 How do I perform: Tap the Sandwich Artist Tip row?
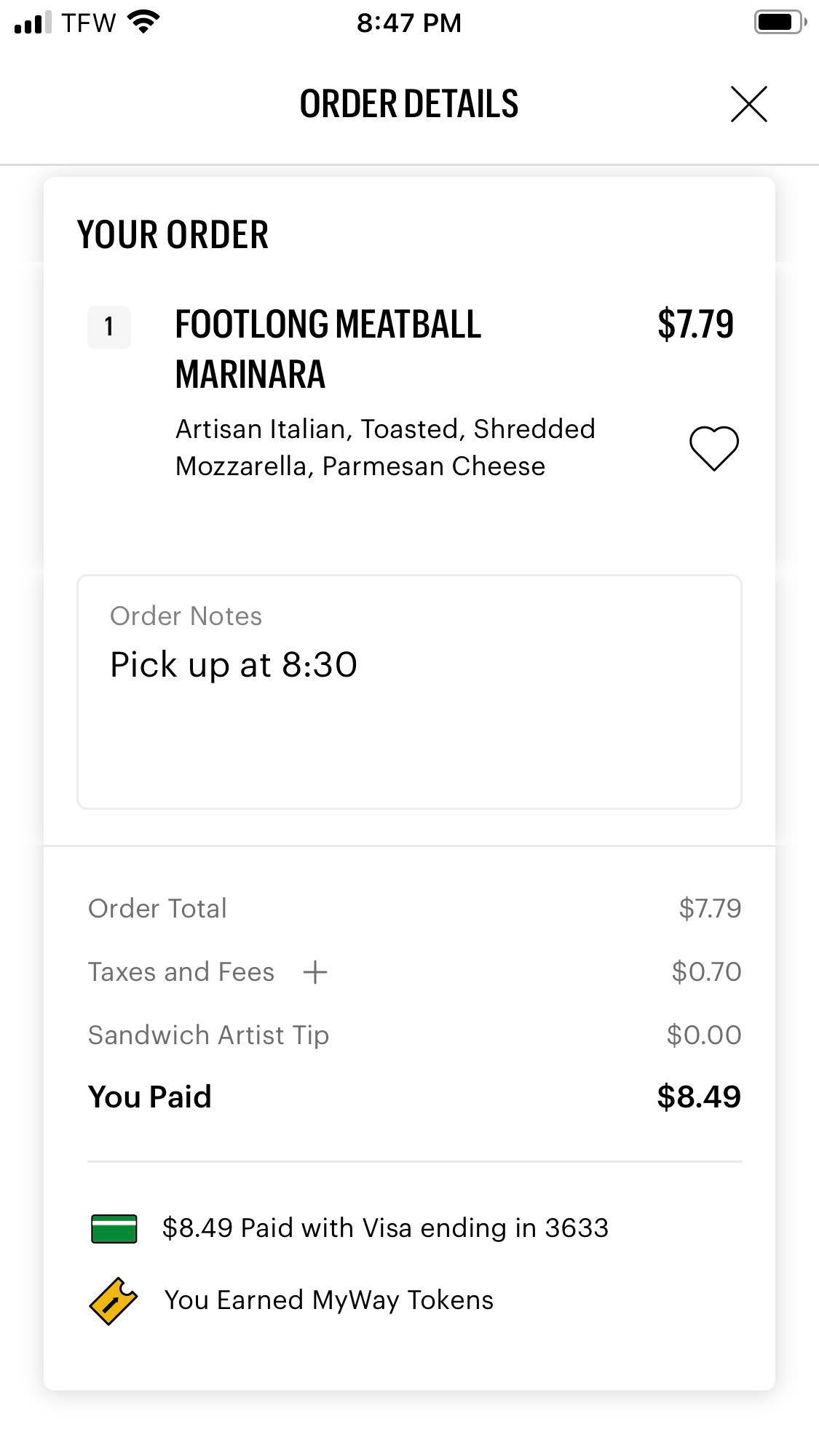tap(209, 1035)
